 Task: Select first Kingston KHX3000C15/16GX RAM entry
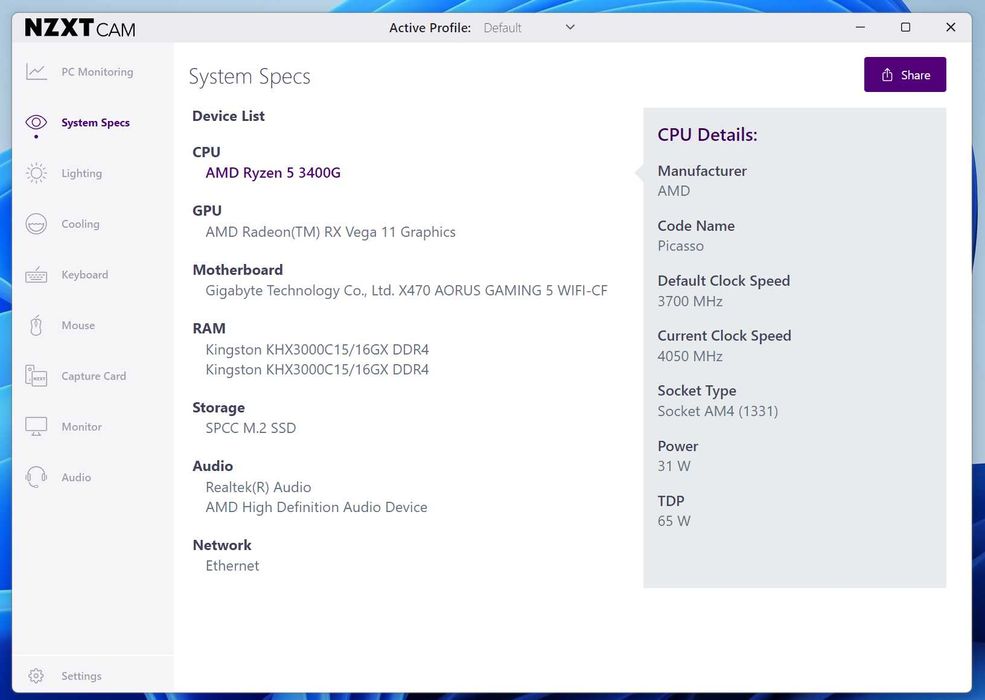coord(317,349)
